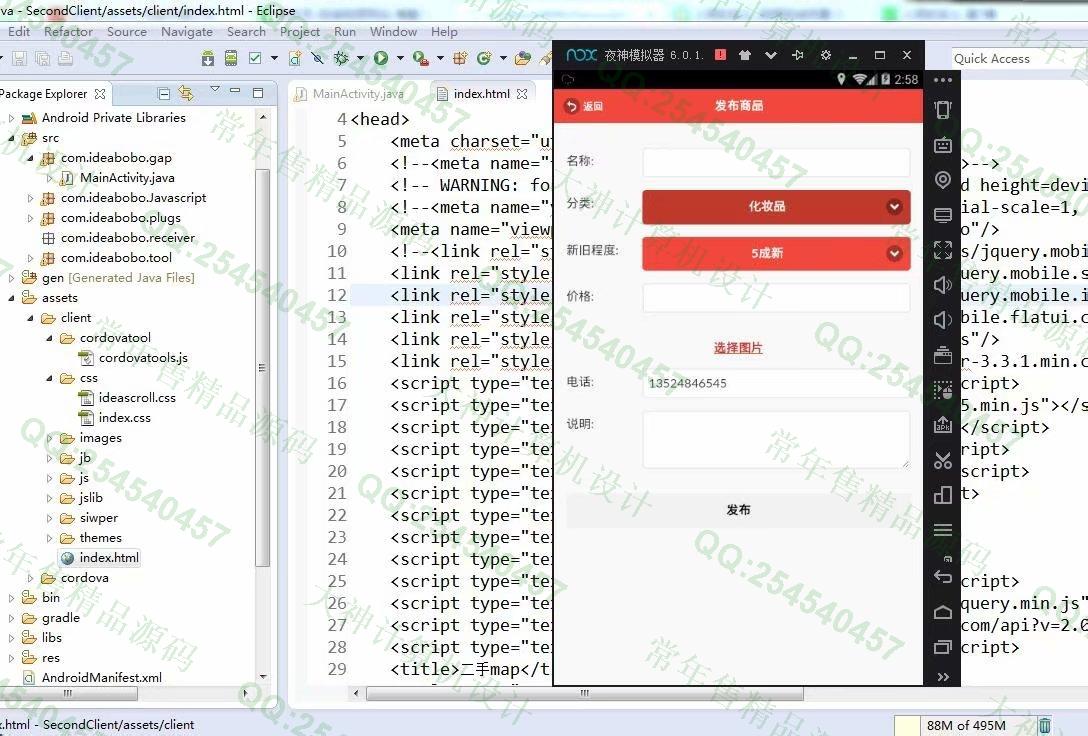The image size is (1088, 736).
Task: Open the Window menu
Action: point(393,32)
